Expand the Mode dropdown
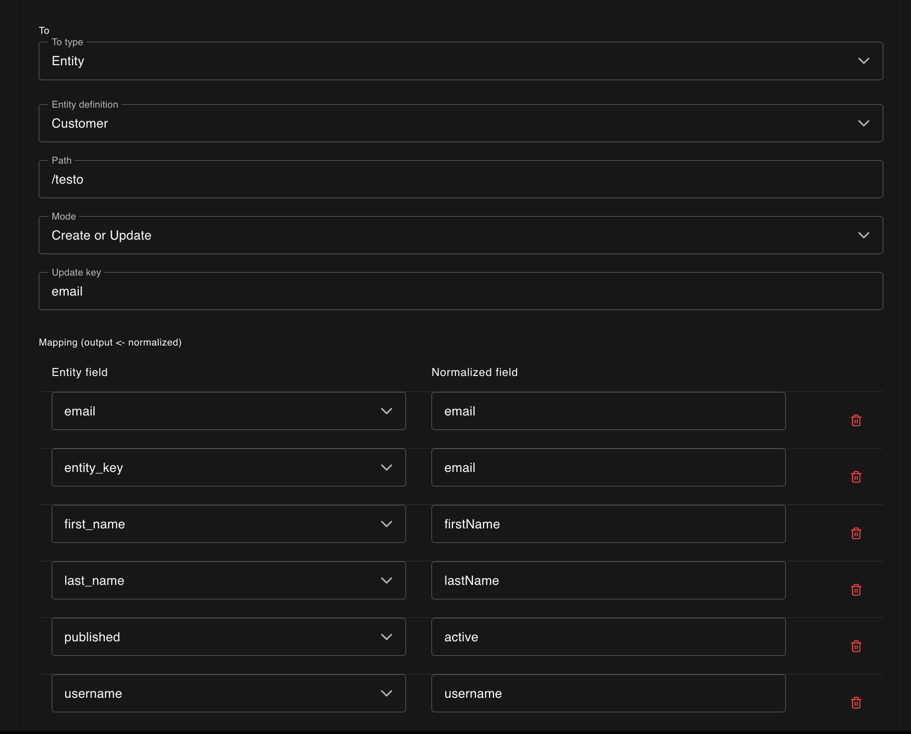 click(862, 235)
